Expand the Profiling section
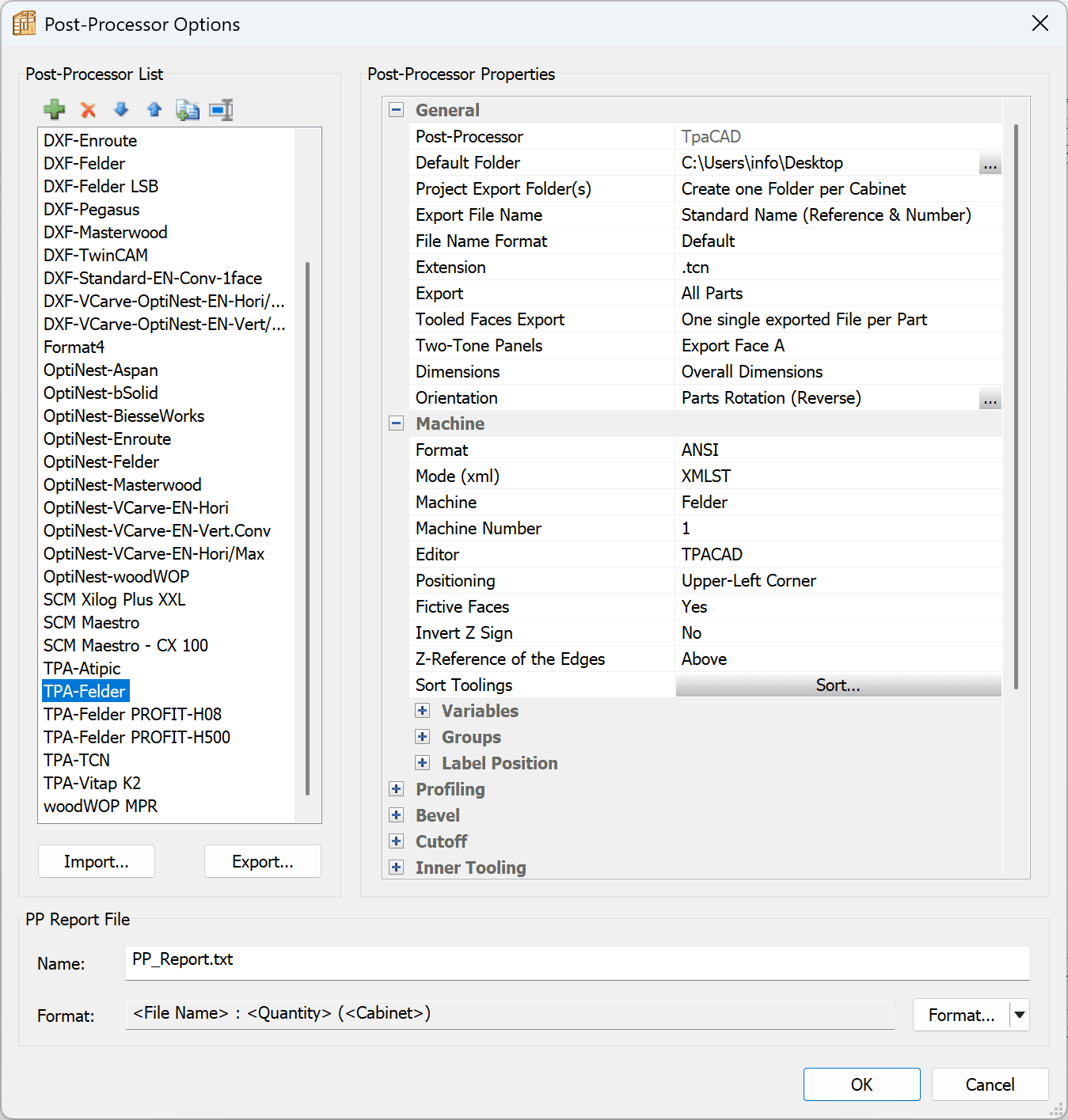Image resolution: width=1068 pixels, height=1120 pixels. (x=397, y=789)
